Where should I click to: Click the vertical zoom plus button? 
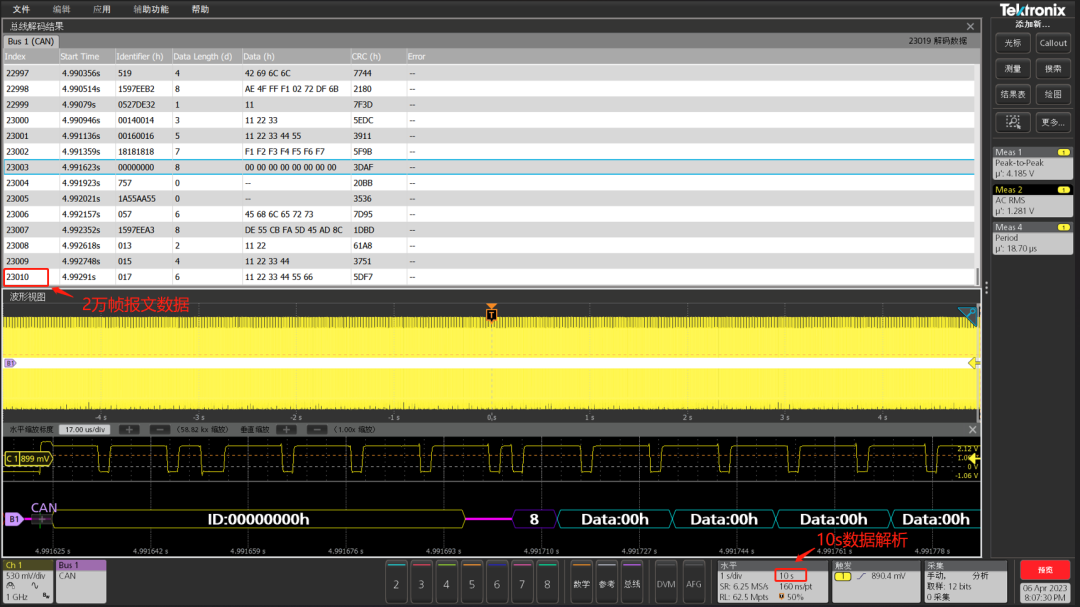pyautogui.click(x=286, y=429)
